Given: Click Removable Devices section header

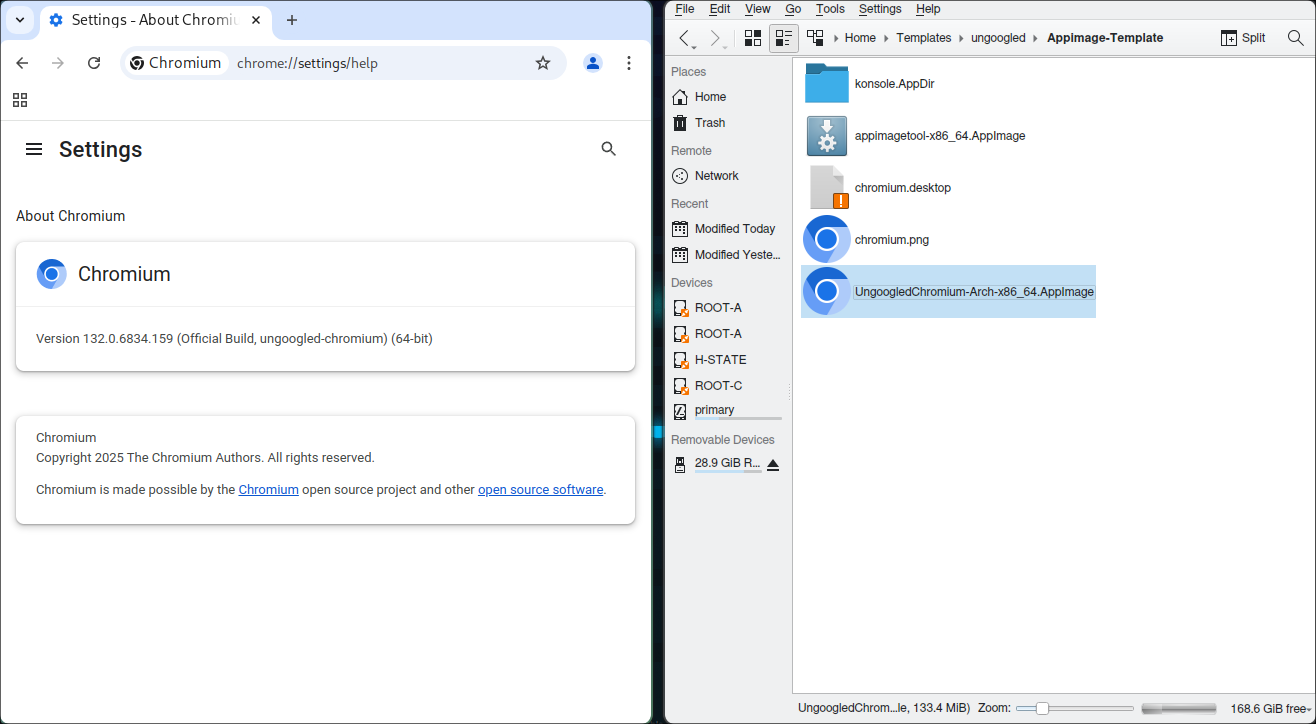Looking at the screenshot, I should [x=723, y=440].
